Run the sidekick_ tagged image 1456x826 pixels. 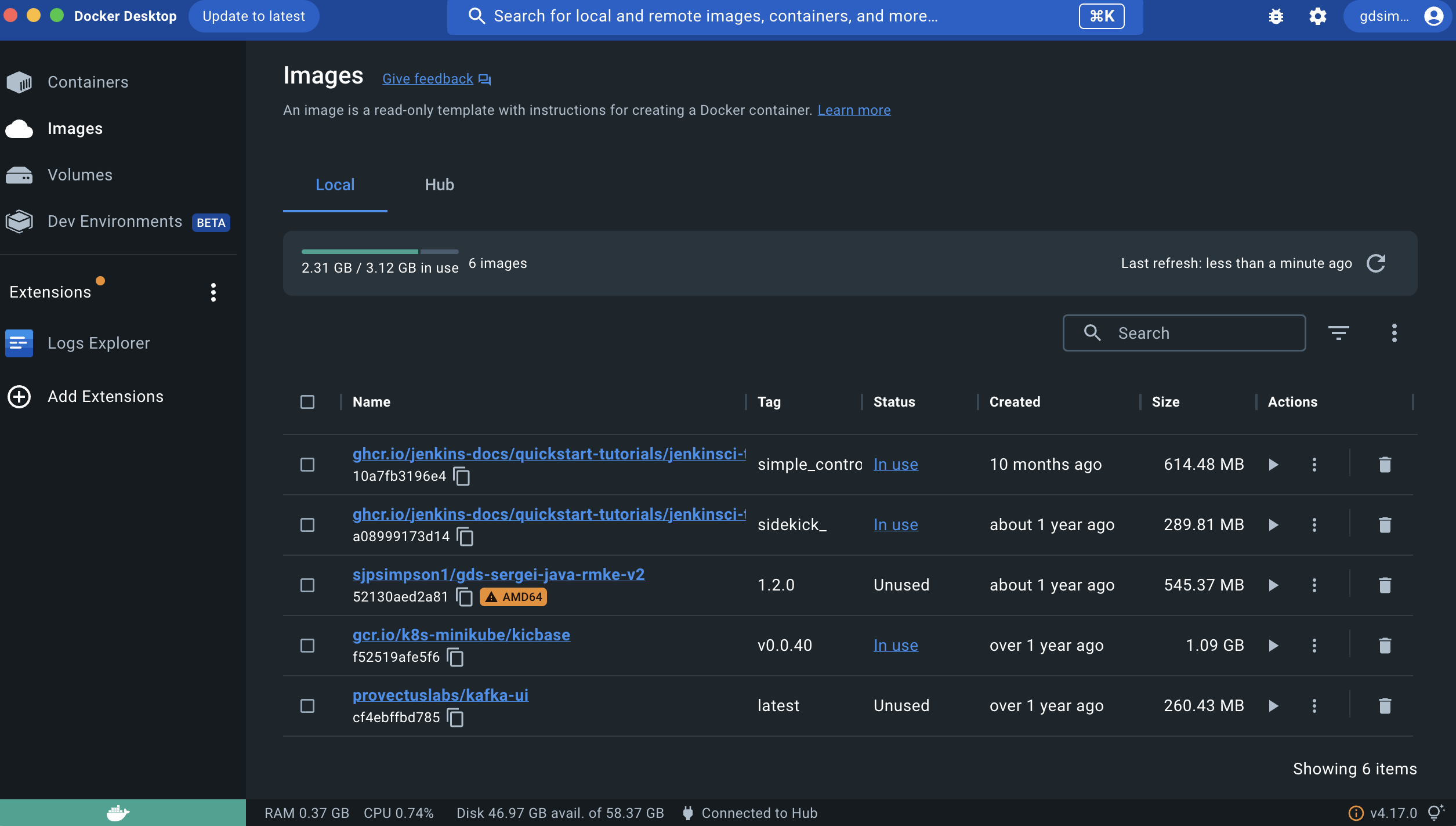(x=1273, y=525)
